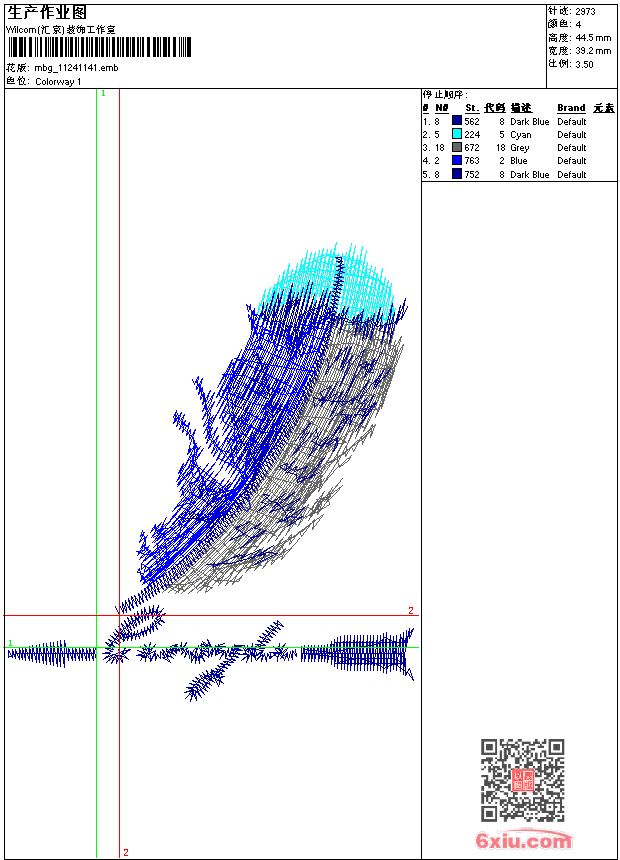The width and height of the screenshot is (620, 860).
Task: Click the Brand column header
Action: 571,108
